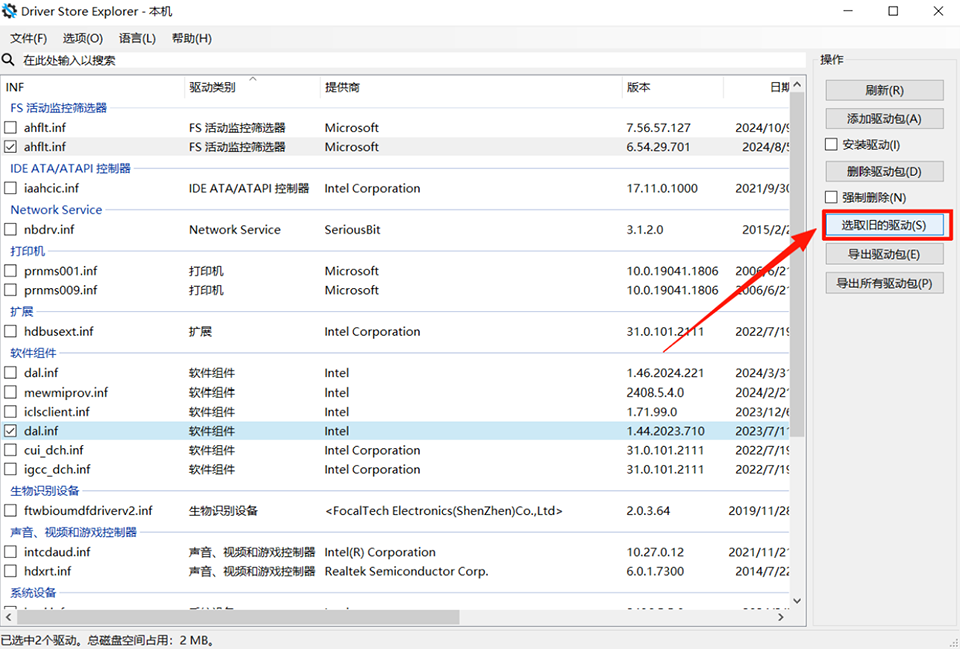Click the Intel(R) Corporation provider cell
Screen dimensions: 960x649
380,552
